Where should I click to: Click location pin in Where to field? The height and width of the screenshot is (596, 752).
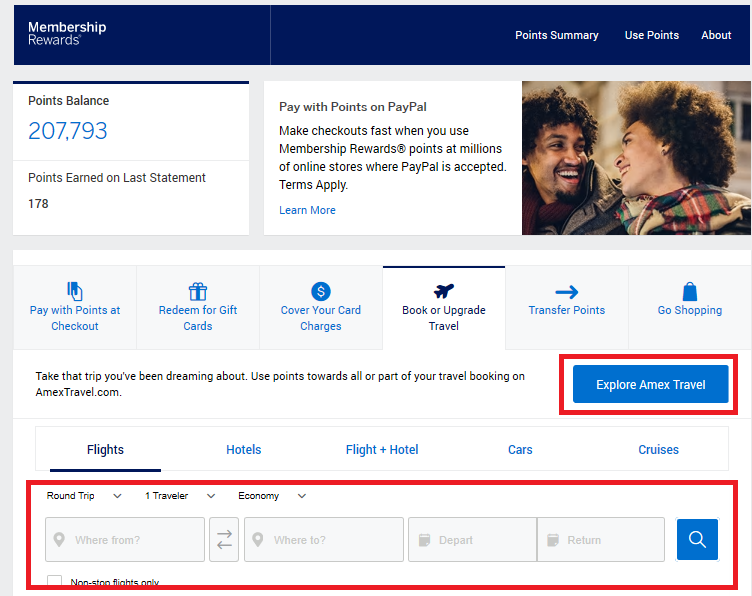point(258,539)
